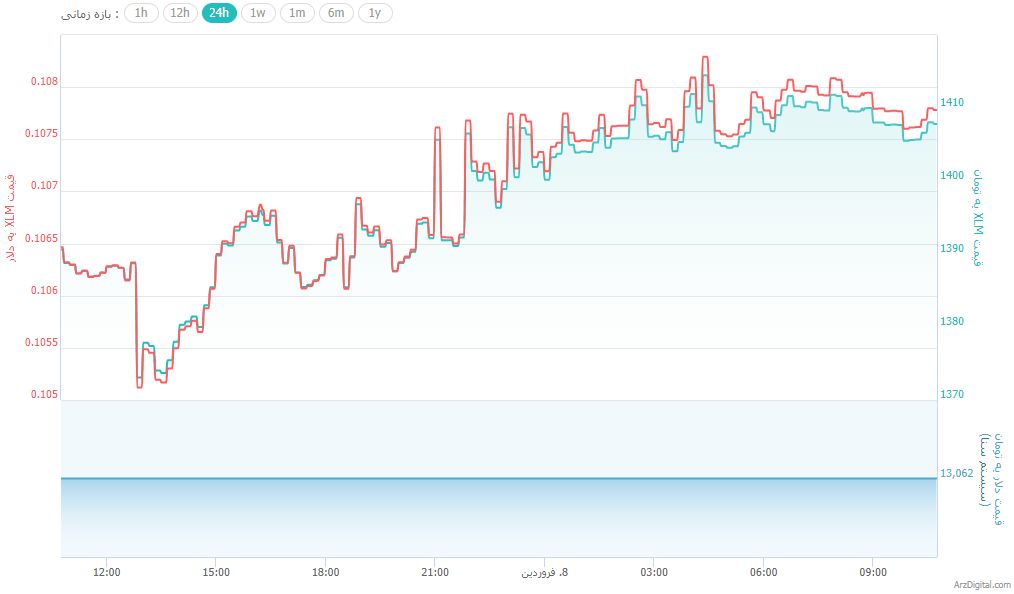Click the 0.108 left axis value
The width and height of the screenshot is (1014, 594).
44,82
